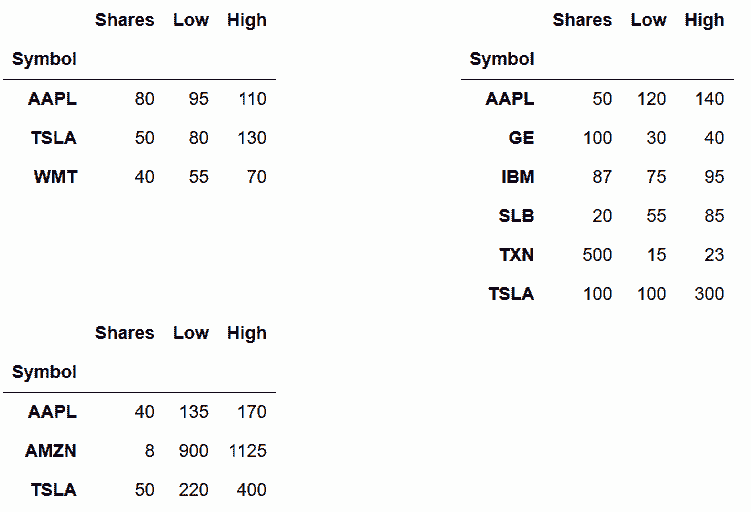This screenshot has height=512, width=751.
Task: Select the GE Low value 30
Action: coord(656,138)
